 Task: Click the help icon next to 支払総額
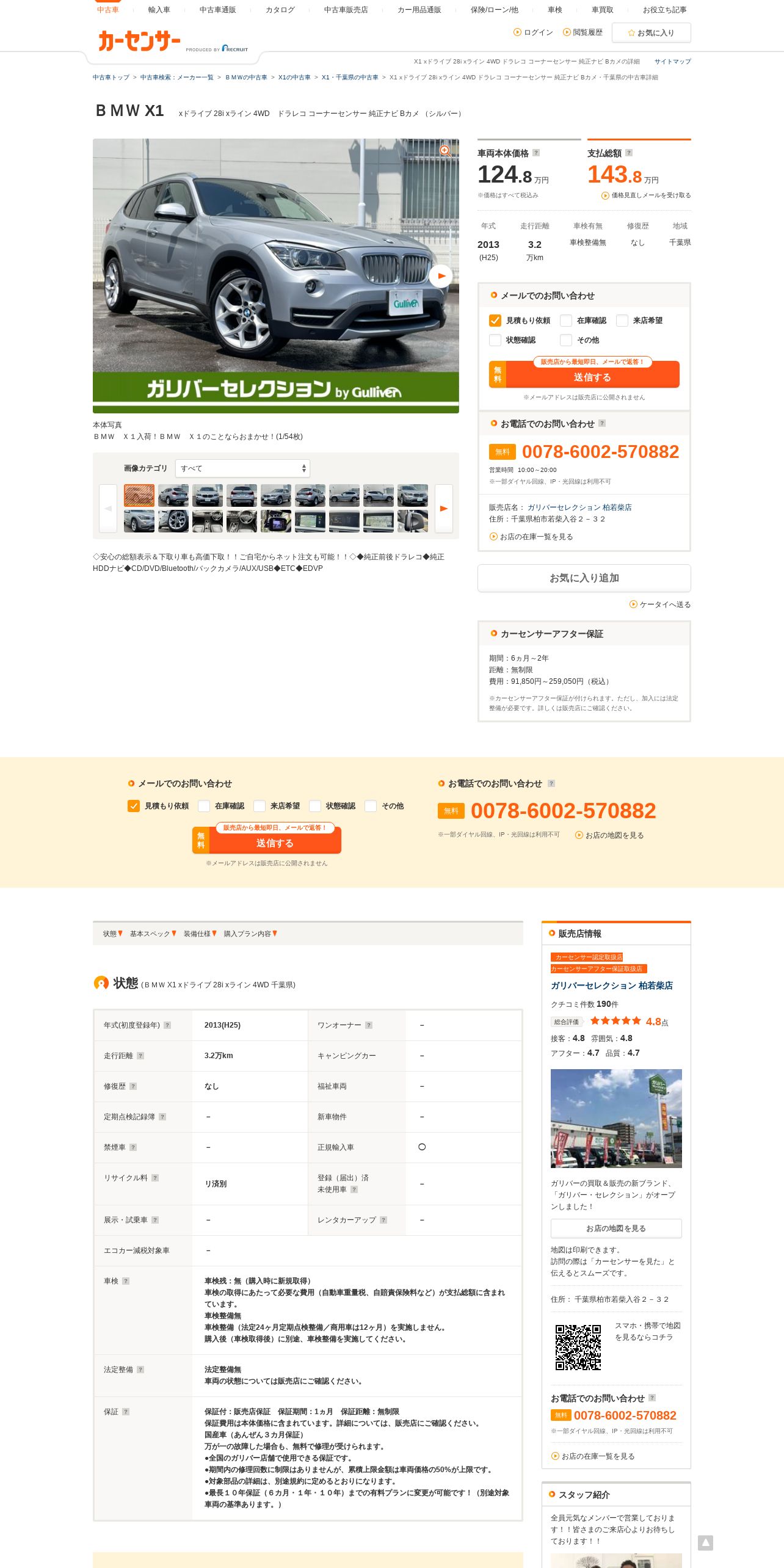point(629,153)
